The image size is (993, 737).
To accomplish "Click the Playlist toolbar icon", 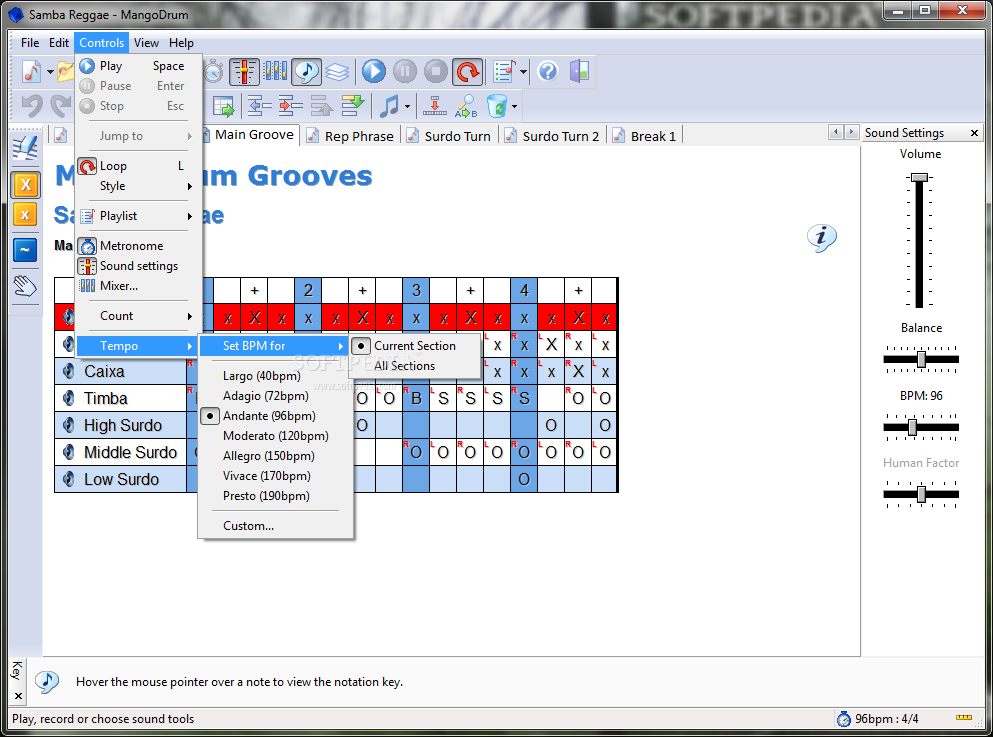I will (x=504, y=72).
